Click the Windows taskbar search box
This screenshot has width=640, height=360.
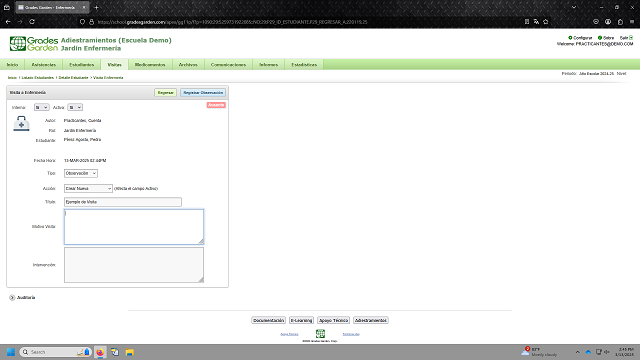click(56, 352)
